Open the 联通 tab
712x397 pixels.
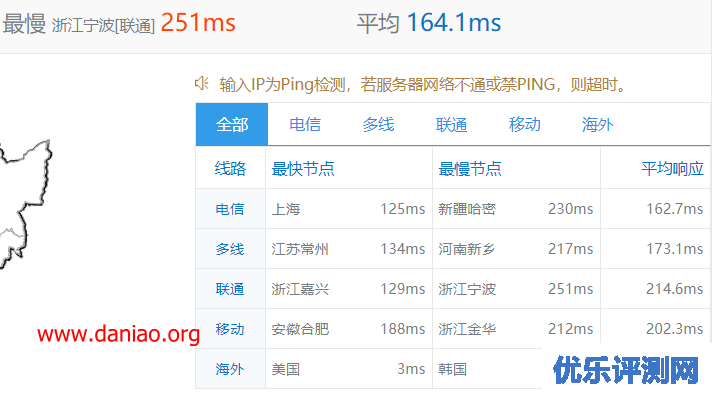pyautogui.click(x=451, y=124)
